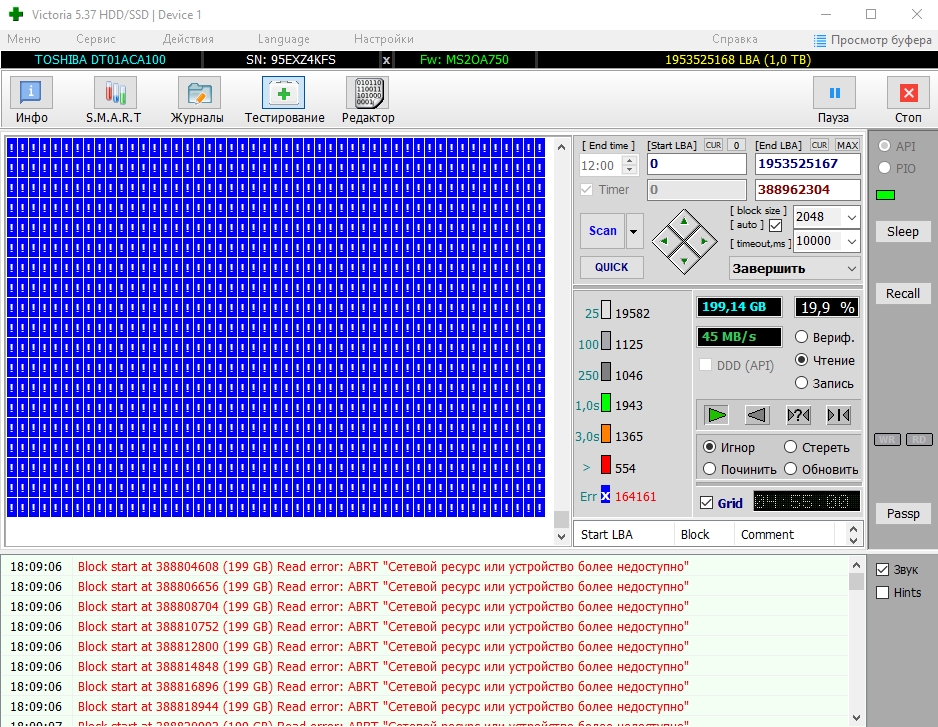The image size is (938, 727).
Task: Enable the DDD (API) checkbox
Action: (706, 365)
